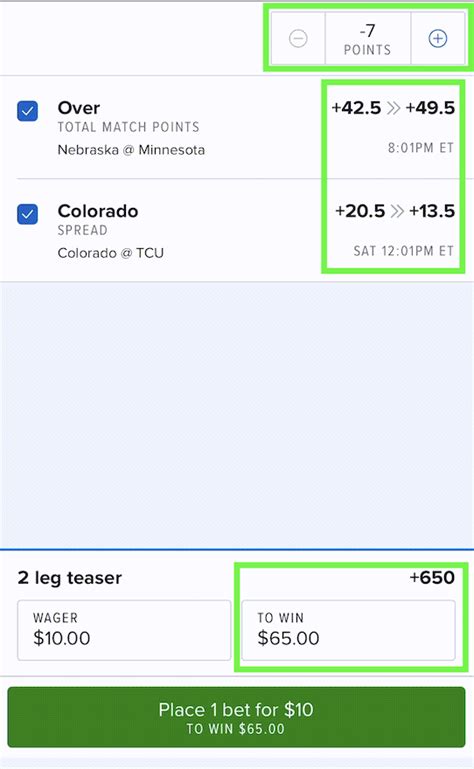
Task: Uncheck the Colorado spread leg
Action: tap(27, 214)
